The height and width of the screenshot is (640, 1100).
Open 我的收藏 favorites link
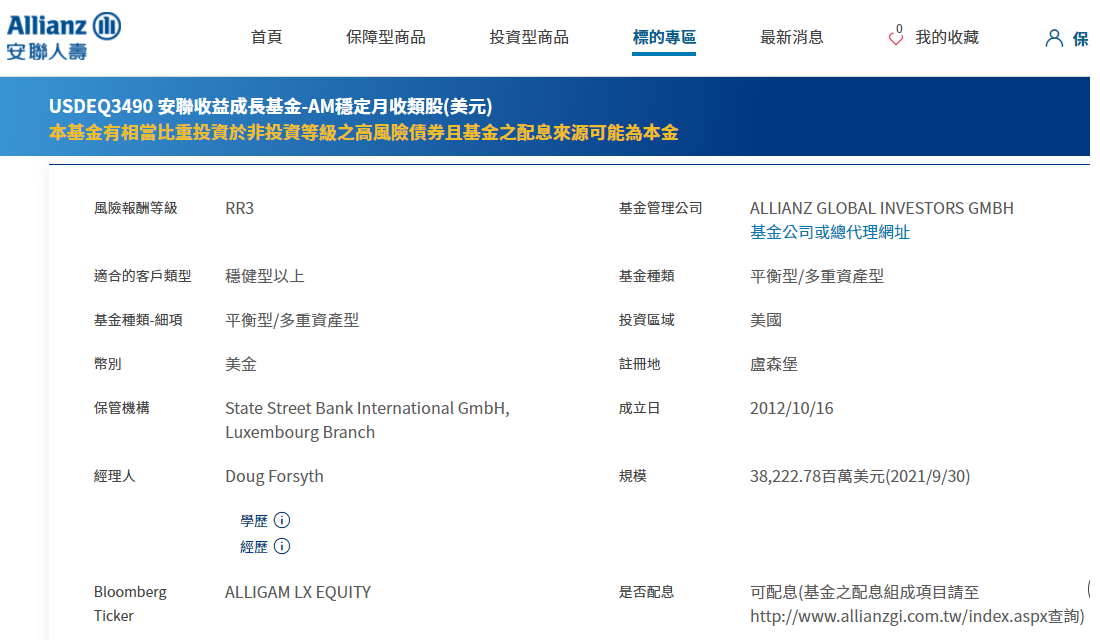(x=946, y=37)
